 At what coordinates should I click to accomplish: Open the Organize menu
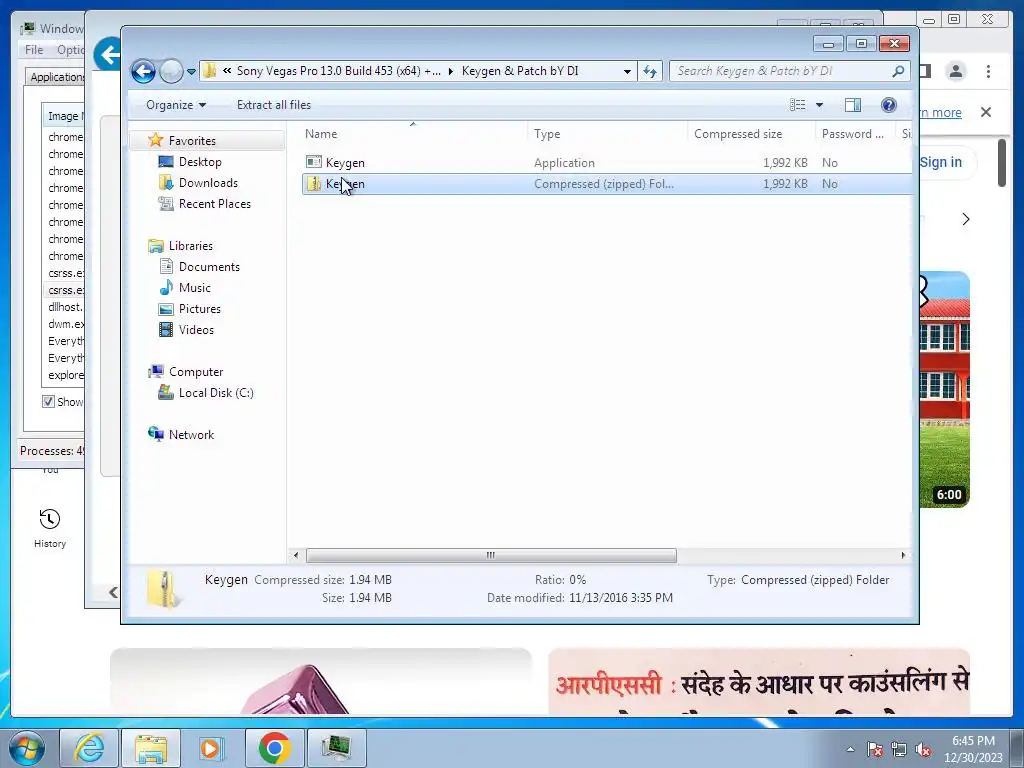tap(176, 105)
